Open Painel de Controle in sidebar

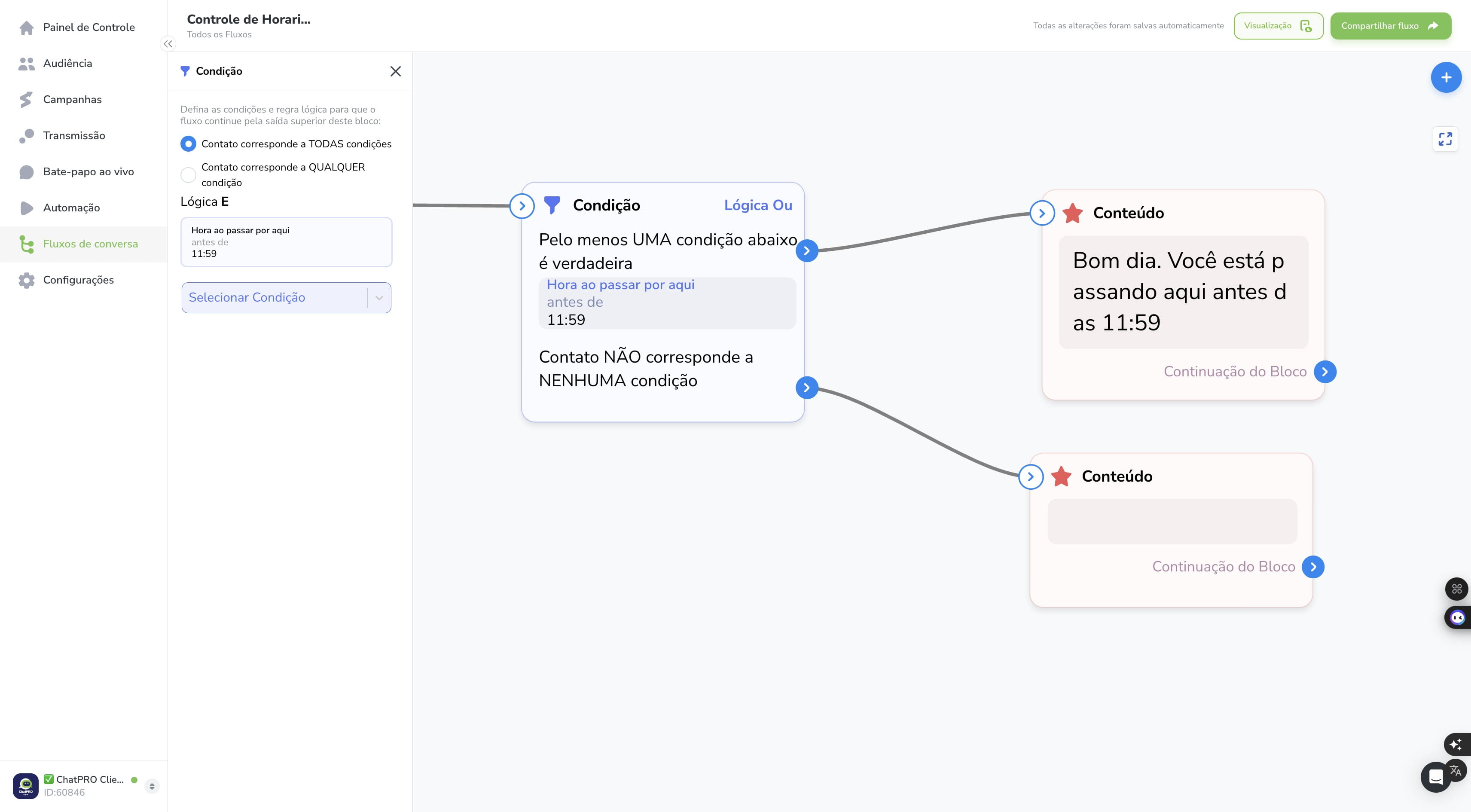coord(83,27)
